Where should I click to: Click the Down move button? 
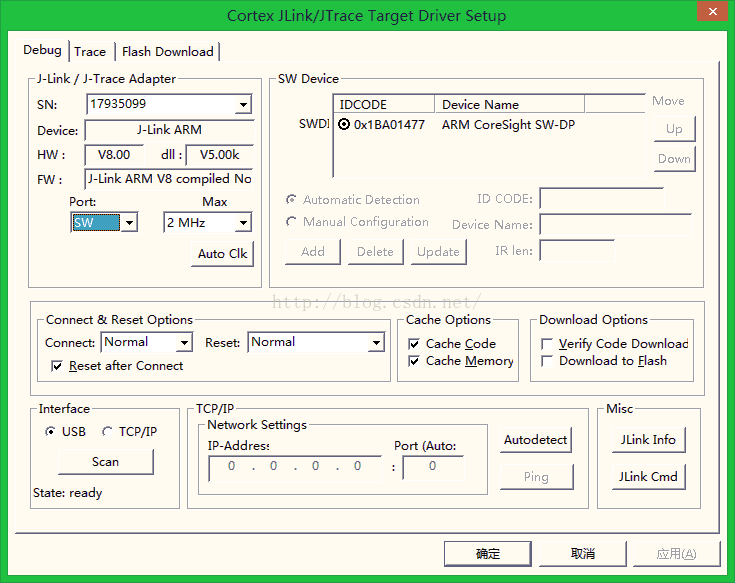[x=674, y=158]
